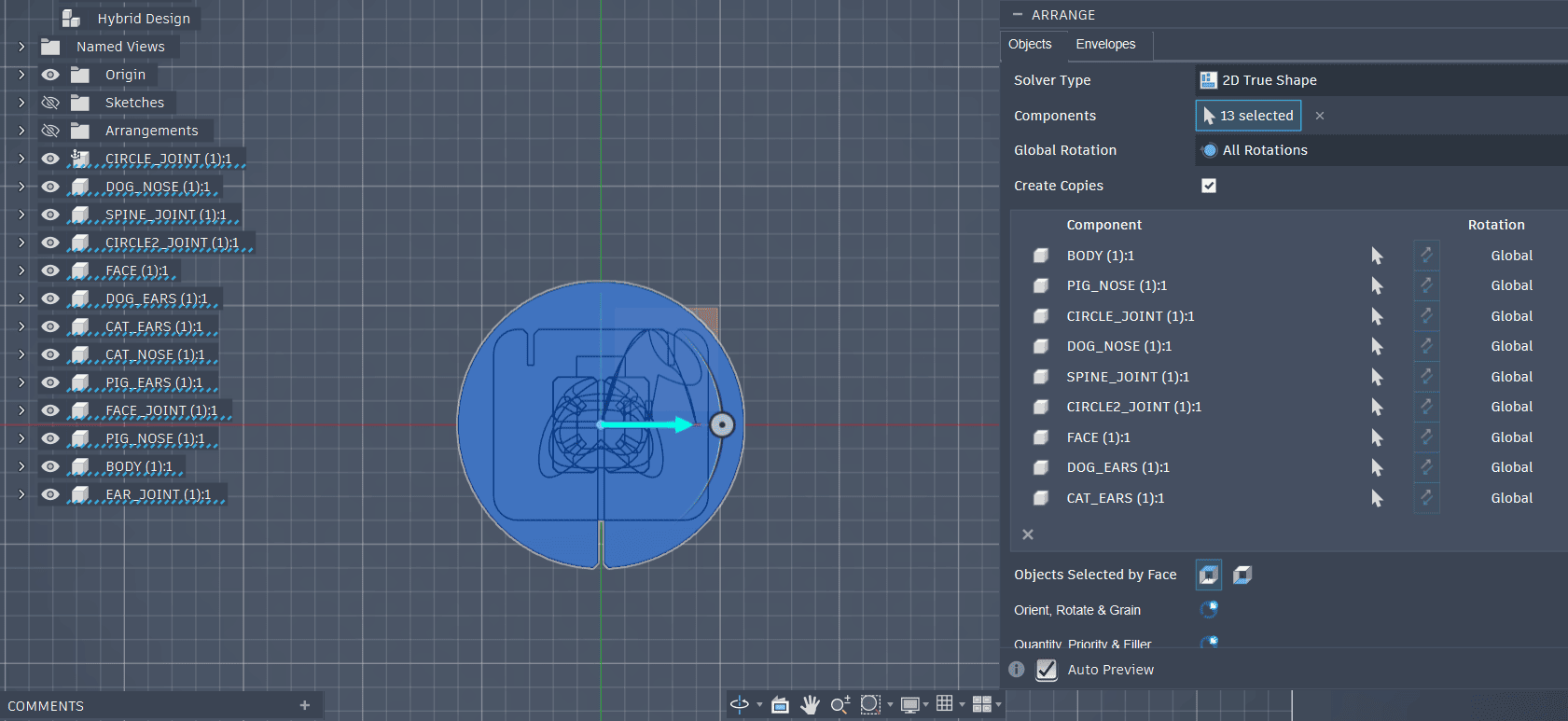Toggle Create Copies checkbox
This screenshot has width=1568, height=721.
click(x=1209, y=186)
